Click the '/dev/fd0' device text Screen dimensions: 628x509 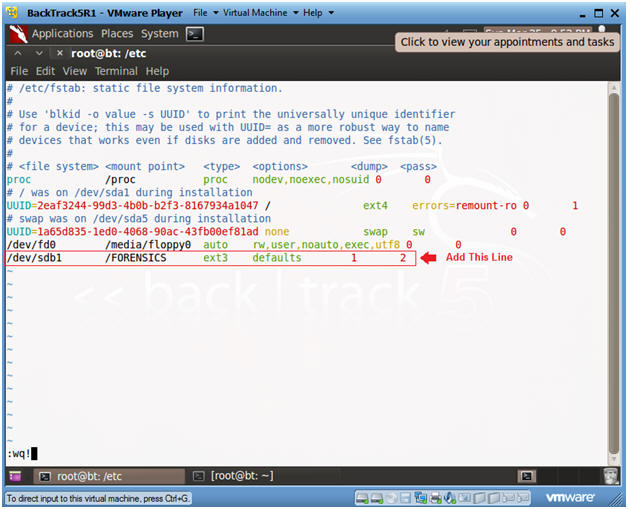point(31,245)
